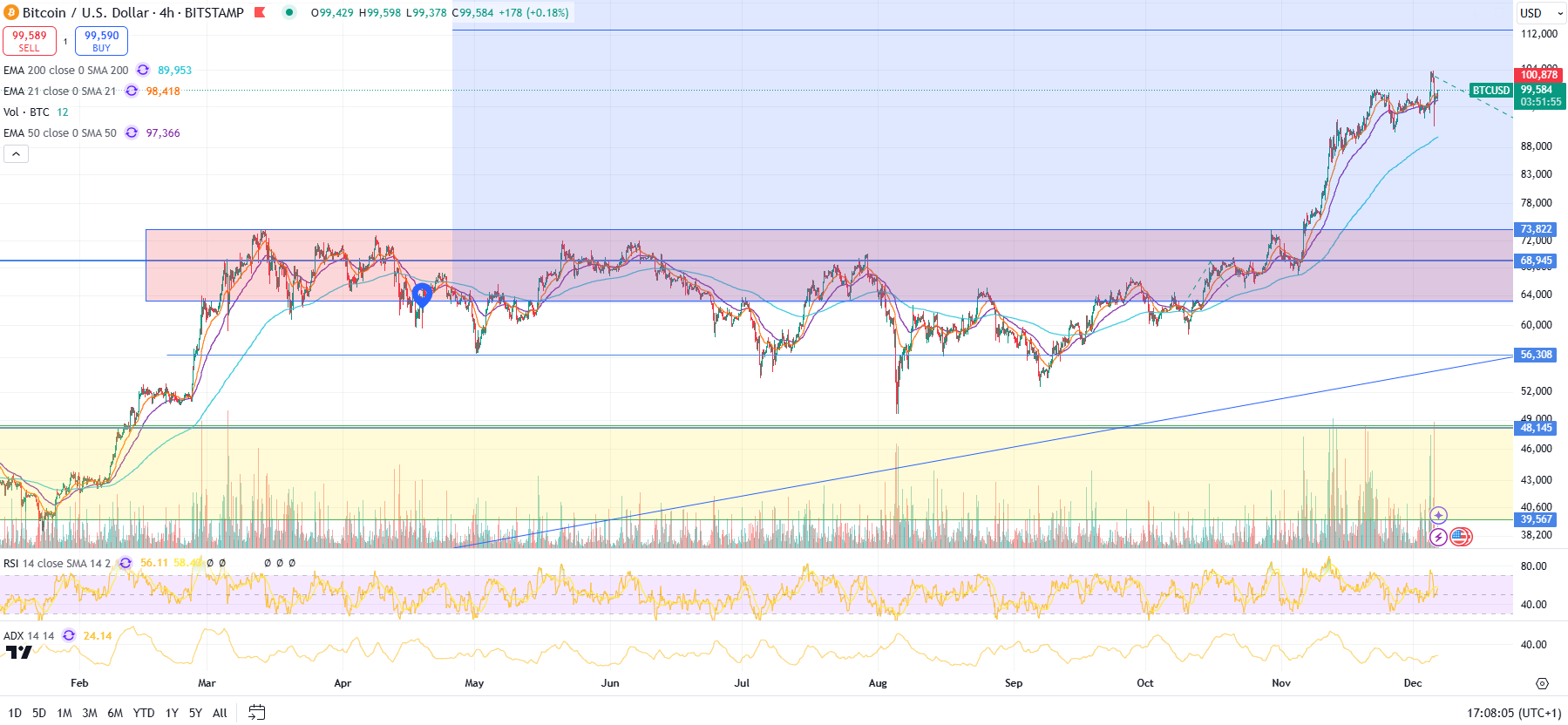The height and width of the screenshot is (725, 1568).
Task: Click the 73,822 price level label
Action: tap(1536, 229)
